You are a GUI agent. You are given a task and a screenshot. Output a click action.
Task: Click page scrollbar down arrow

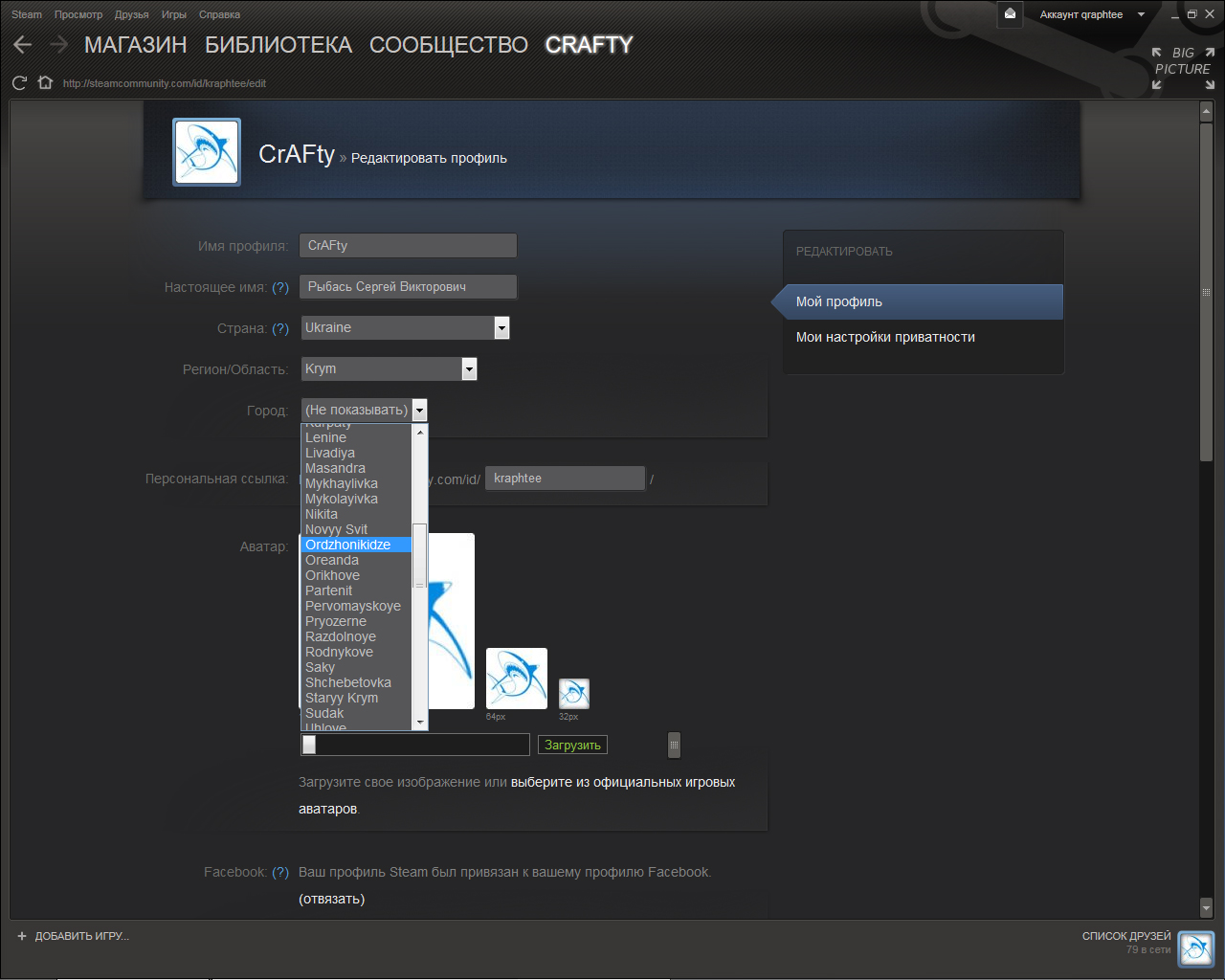1206,907
